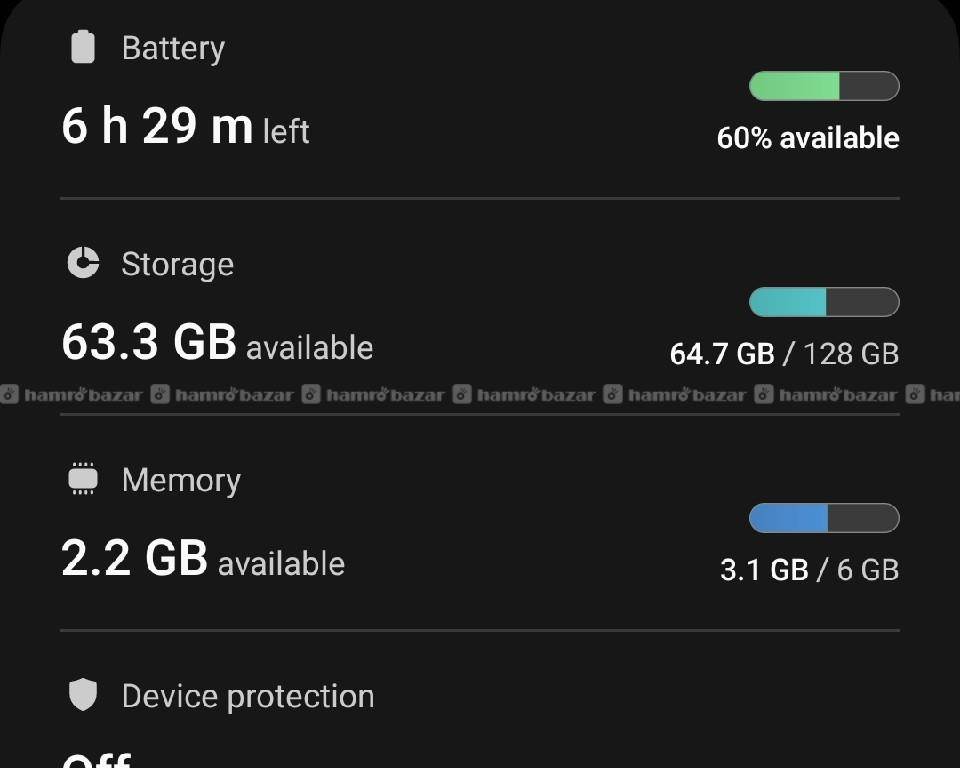Tap the Battery icon

83,47
